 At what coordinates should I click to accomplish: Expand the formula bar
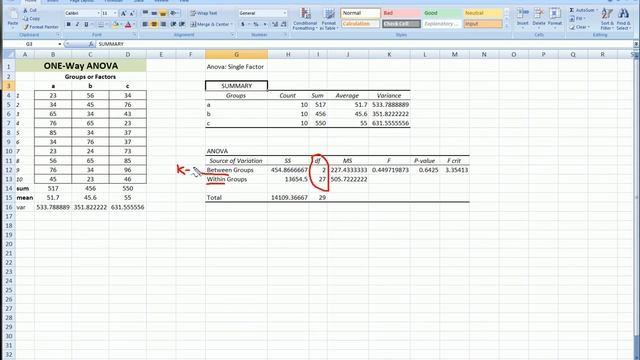tap(636, 44)
